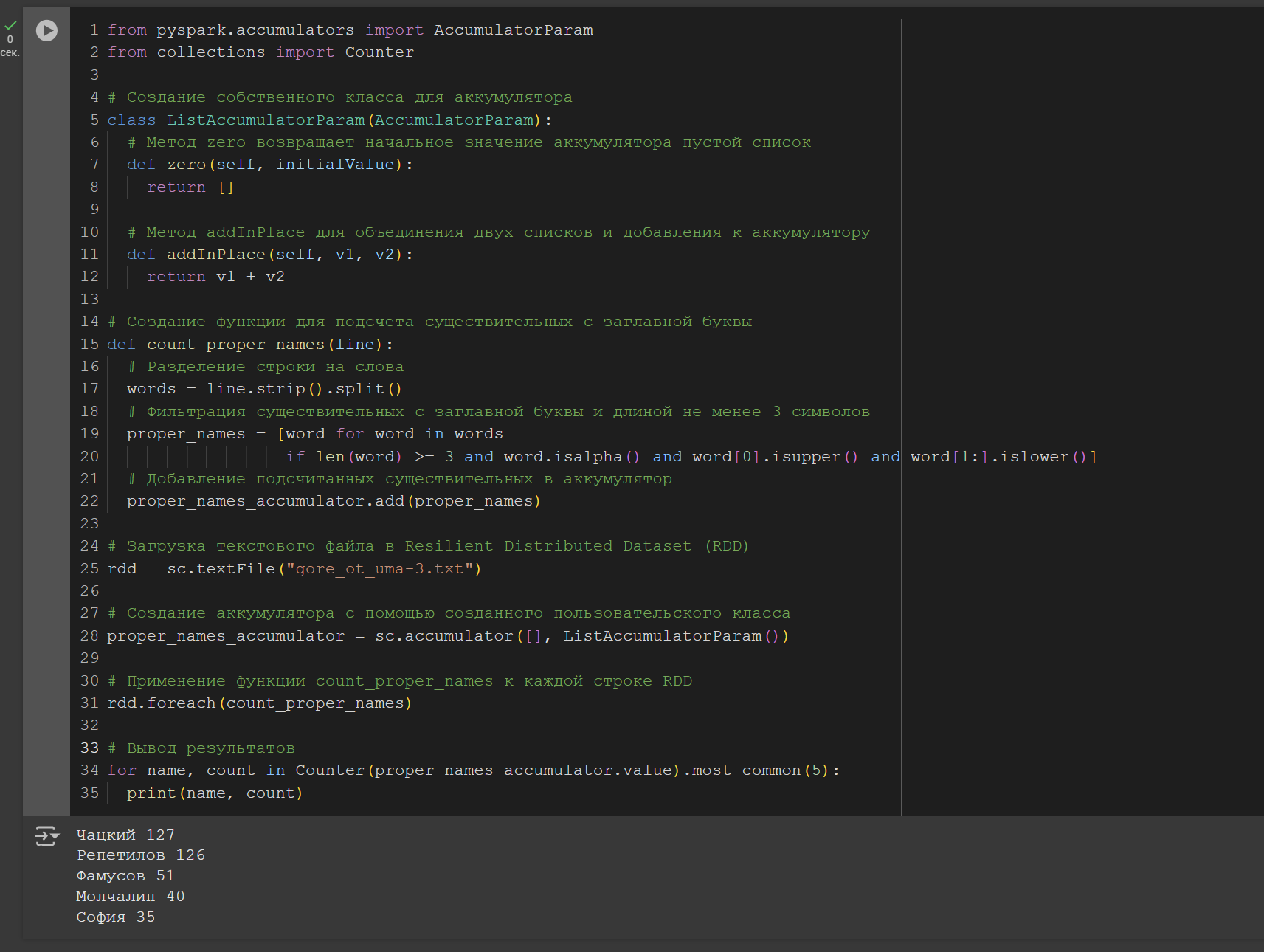Click class name ListAccumulatorParam on line 5
Image resolution: width=1264 pixels, height=952 pixels.
tap(266, 120)
